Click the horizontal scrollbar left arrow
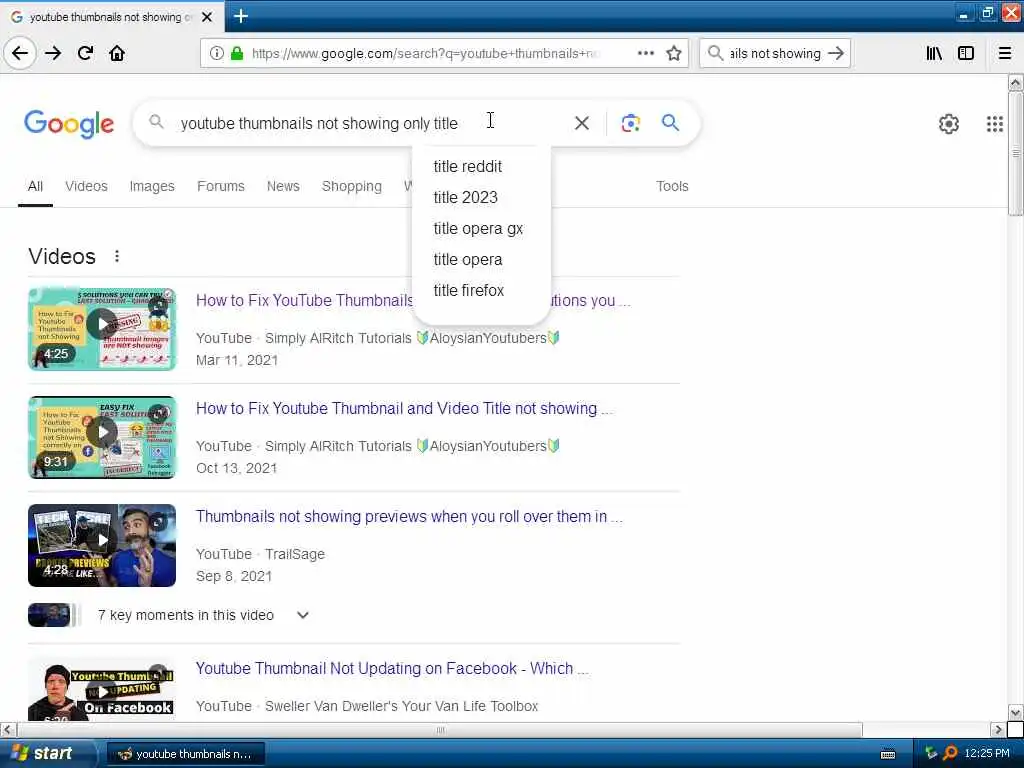1024x768 pixels. coord(8,729)
